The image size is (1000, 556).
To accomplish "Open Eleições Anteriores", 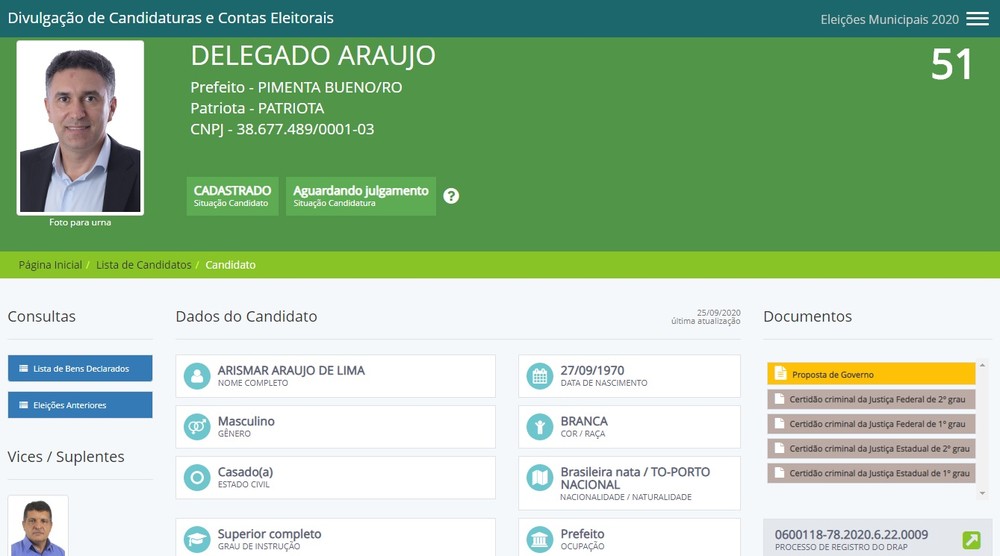I will coord(80,405).
